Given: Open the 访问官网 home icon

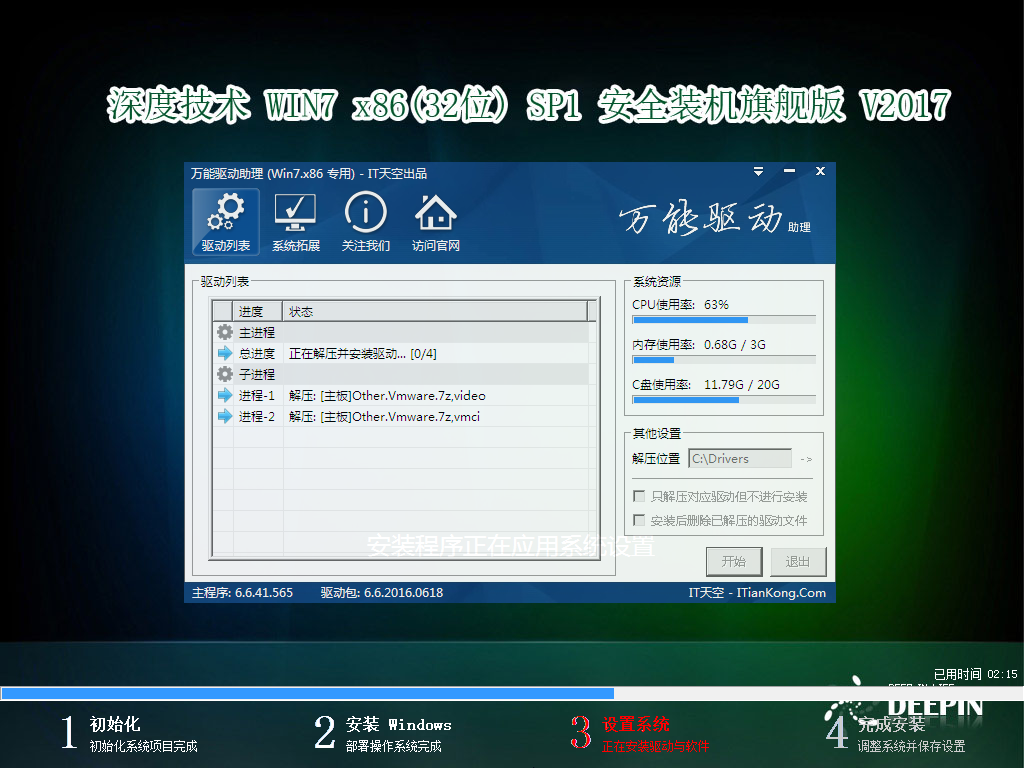Looking at the screenshot, I should pyautogui.click(x=436, y=221).
